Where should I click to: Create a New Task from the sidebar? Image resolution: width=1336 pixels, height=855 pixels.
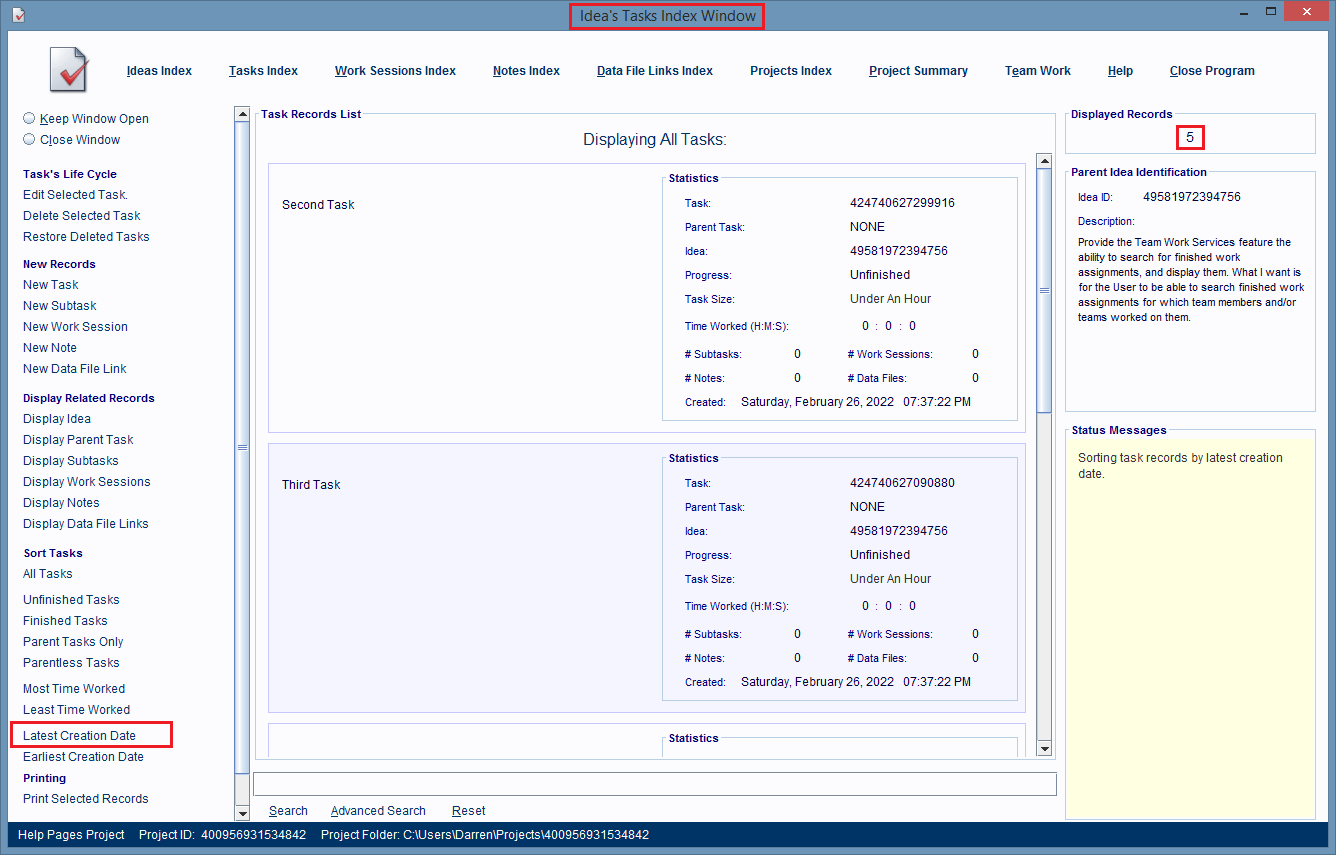tap(51, 285)
